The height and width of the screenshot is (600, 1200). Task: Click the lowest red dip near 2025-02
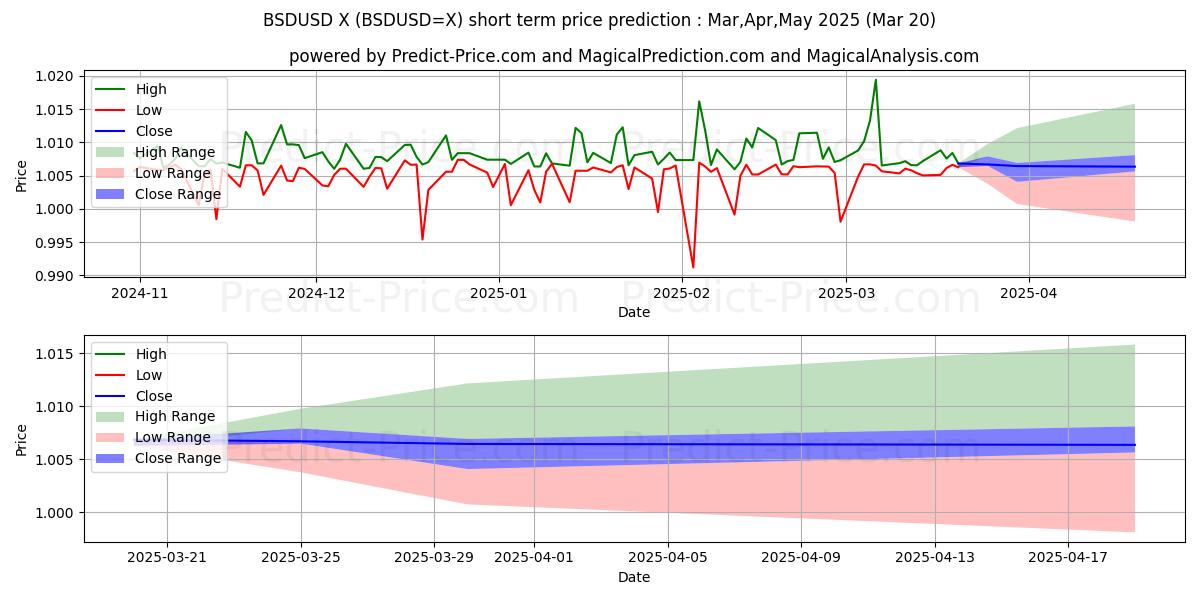click(x=693, y=267)
